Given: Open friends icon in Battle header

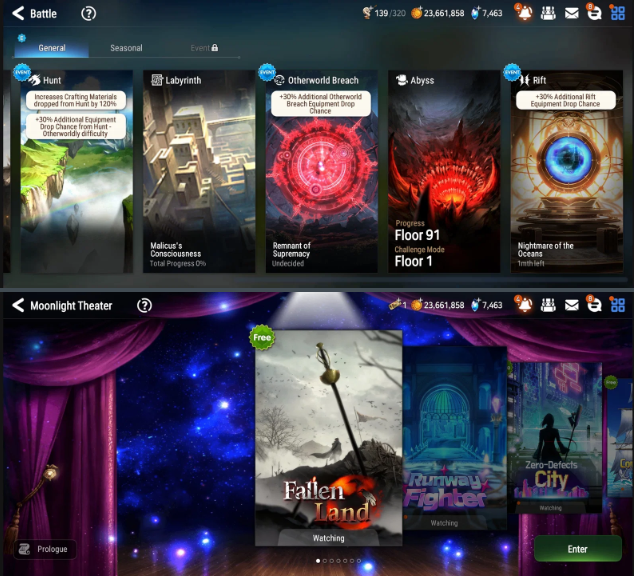Looking at the screenshot, I should click(x=548, y=13).
